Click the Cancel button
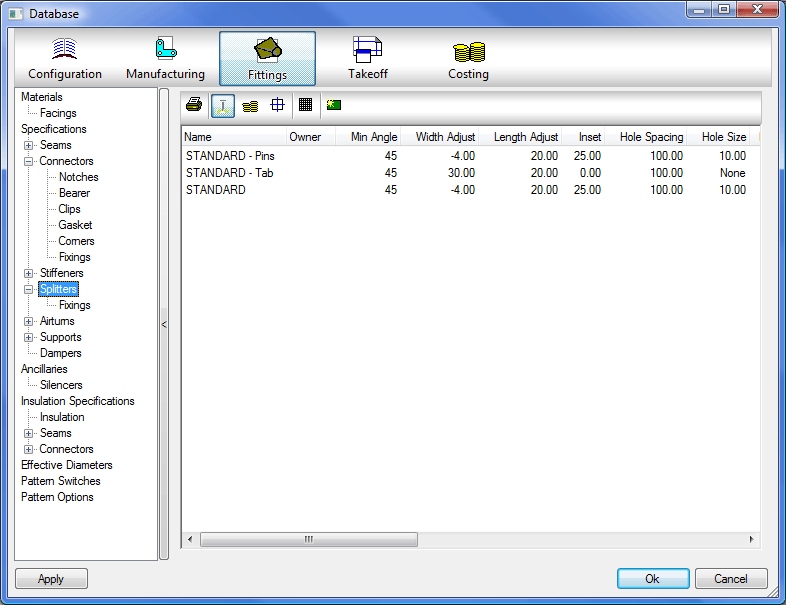Image resolution: width=786 pixels, height=605 pixels. 731,579
